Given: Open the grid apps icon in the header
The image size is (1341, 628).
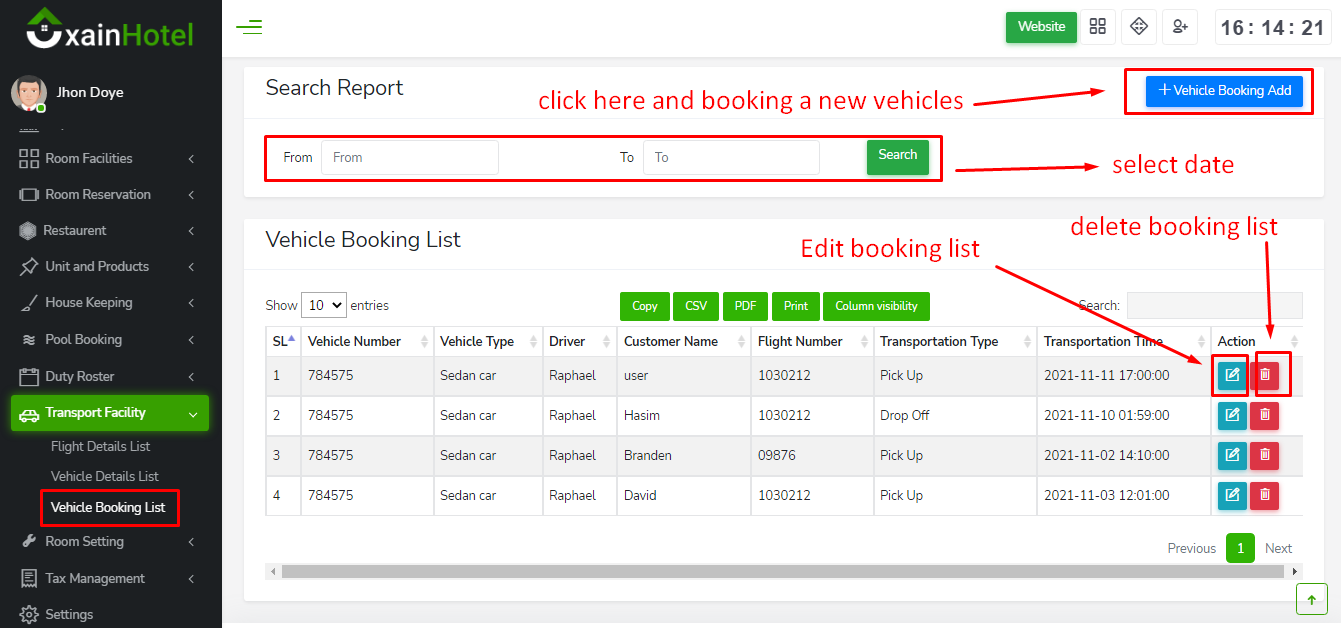Looking at the screenshot, I should click(x=1098, y=27).
